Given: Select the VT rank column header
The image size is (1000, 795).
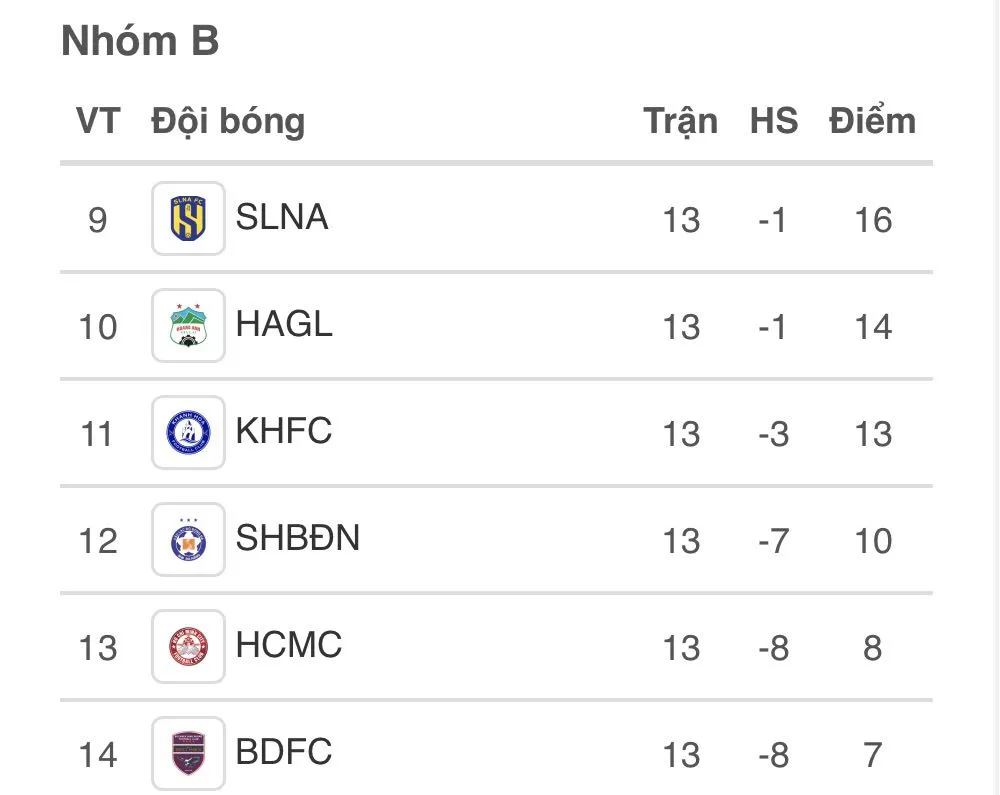Looking at the screenshot, I should pyautogui.click(x=98, y=120).
